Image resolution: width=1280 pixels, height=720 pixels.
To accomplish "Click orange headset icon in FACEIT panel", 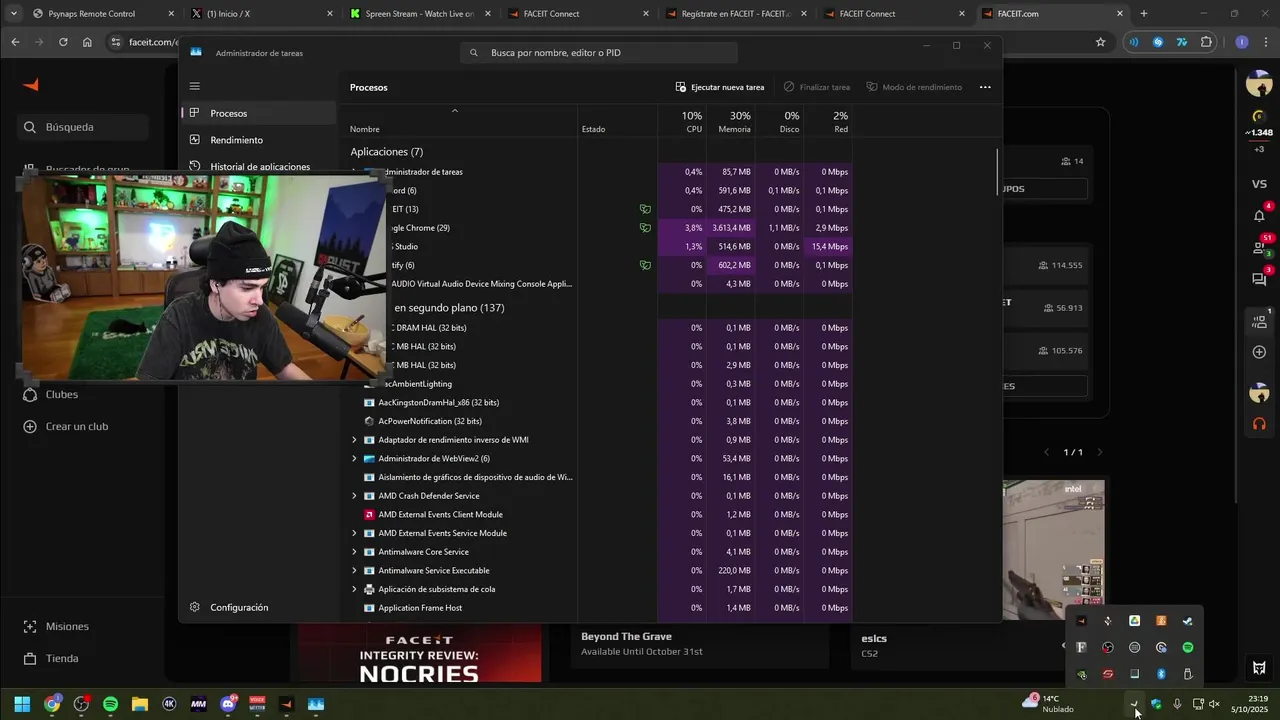I will click(x=1259, y=424).
